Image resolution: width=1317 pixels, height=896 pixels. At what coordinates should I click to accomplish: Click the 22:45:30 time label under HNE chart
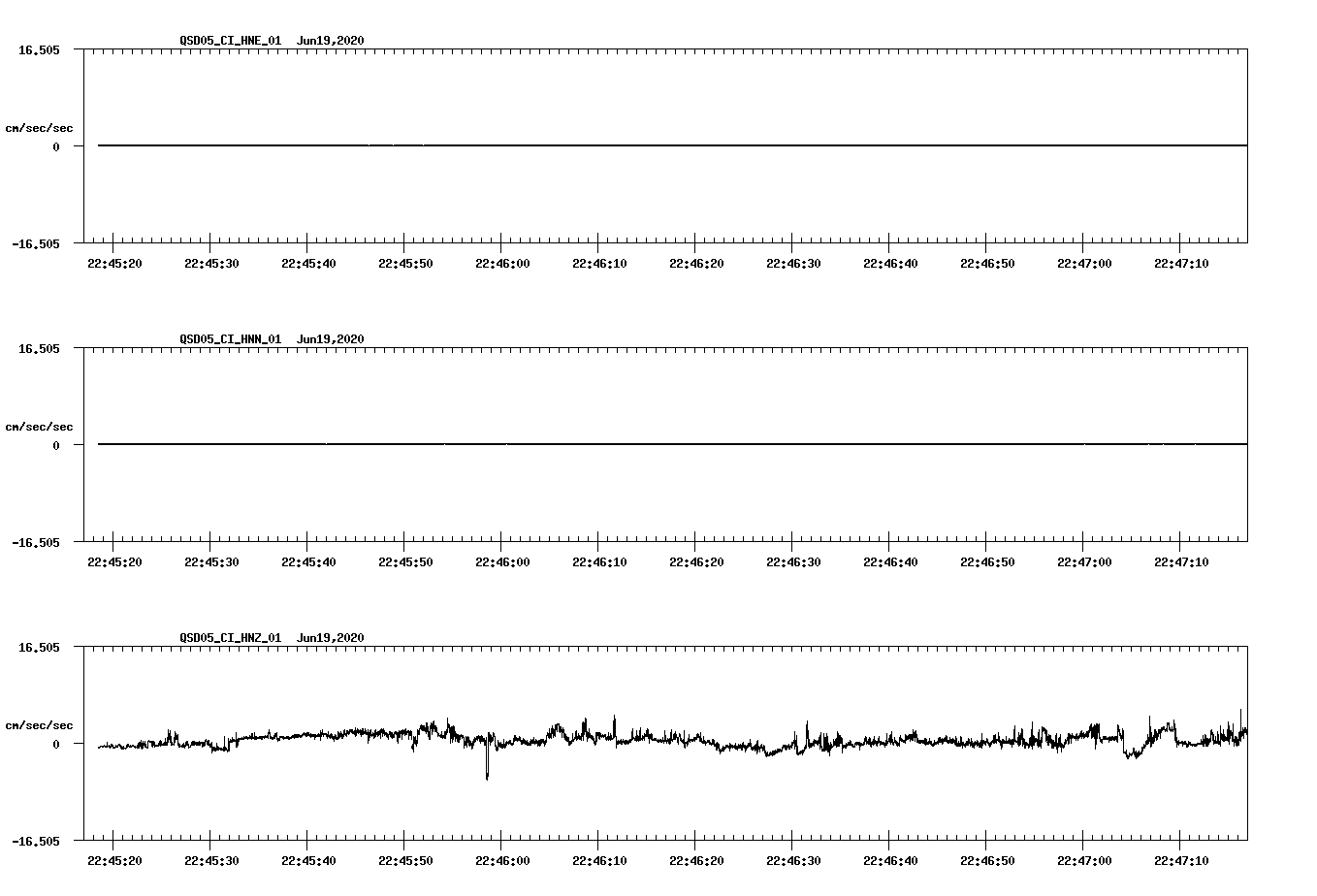(211, 264)
